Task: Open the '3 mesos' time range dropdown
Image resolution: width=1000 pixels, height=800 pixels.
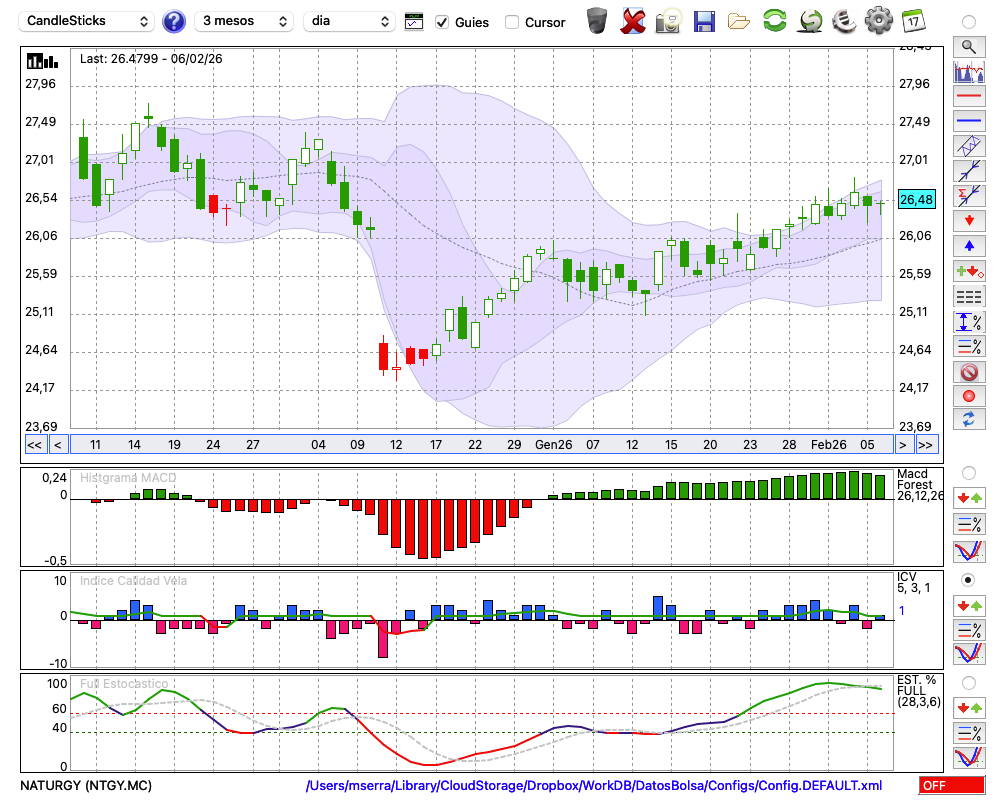Action: click(x=244, y=21)
